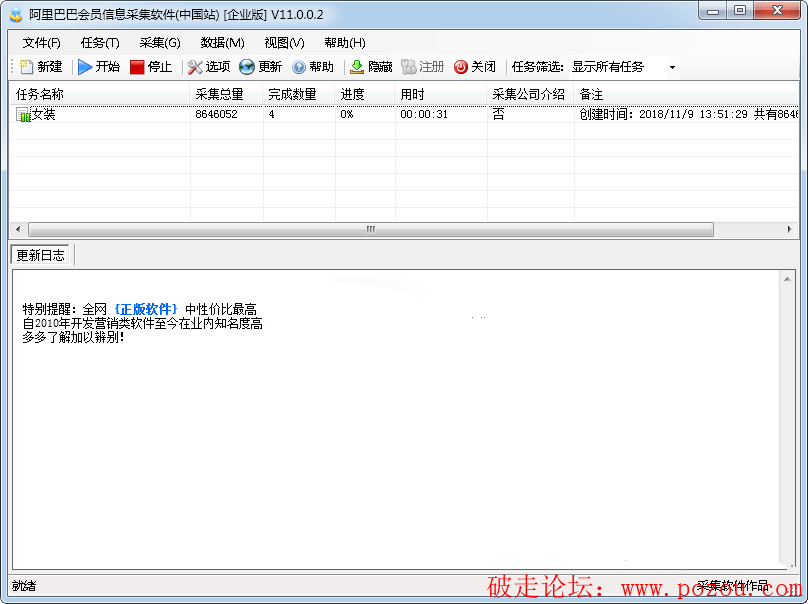The image size is (808, 604).
Task: Sort by 采集公司介绍 column header
Action: (530, 94)
